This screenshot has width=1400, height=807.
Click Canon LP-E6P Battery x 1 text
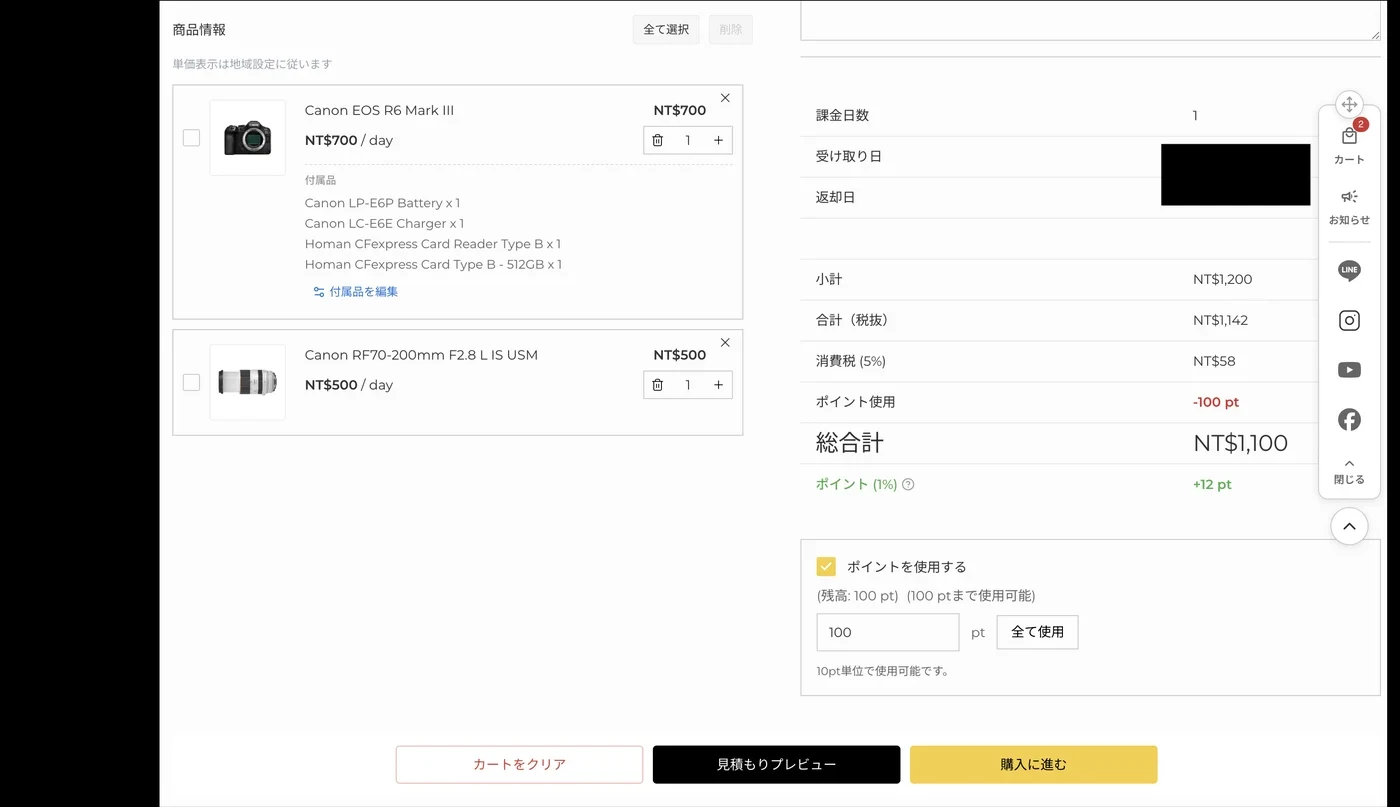pos(382,203)
